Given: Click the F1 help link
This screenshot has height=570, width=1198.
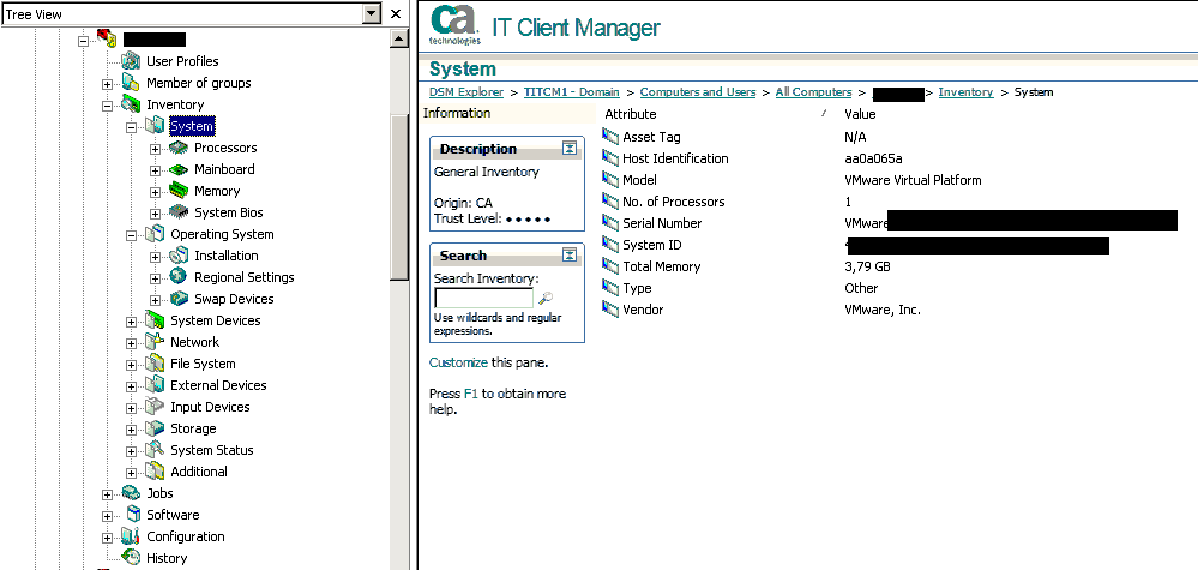Looking at the screenshot, I should (x=470, y=393).
